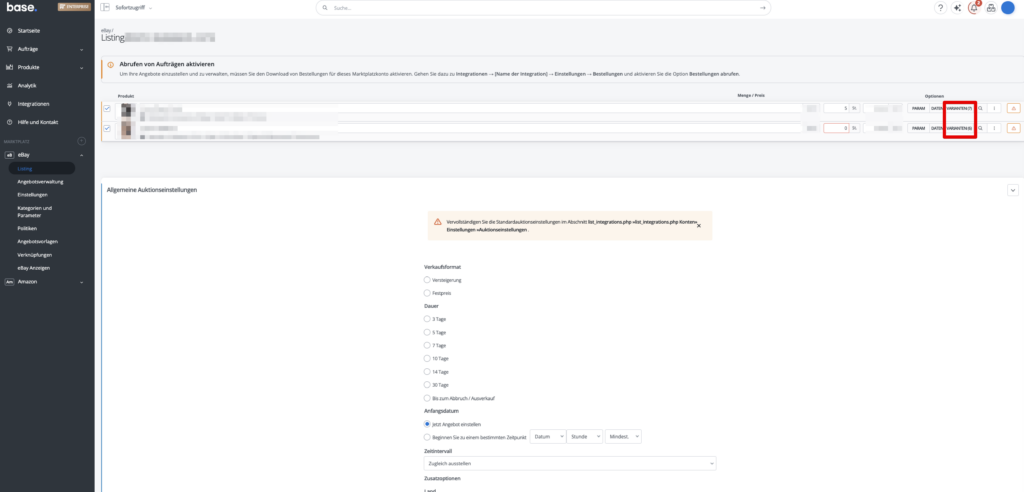Open the Sellerzugriff dropdown
Screen dimensions: 1024x492
tap(133, 8)
